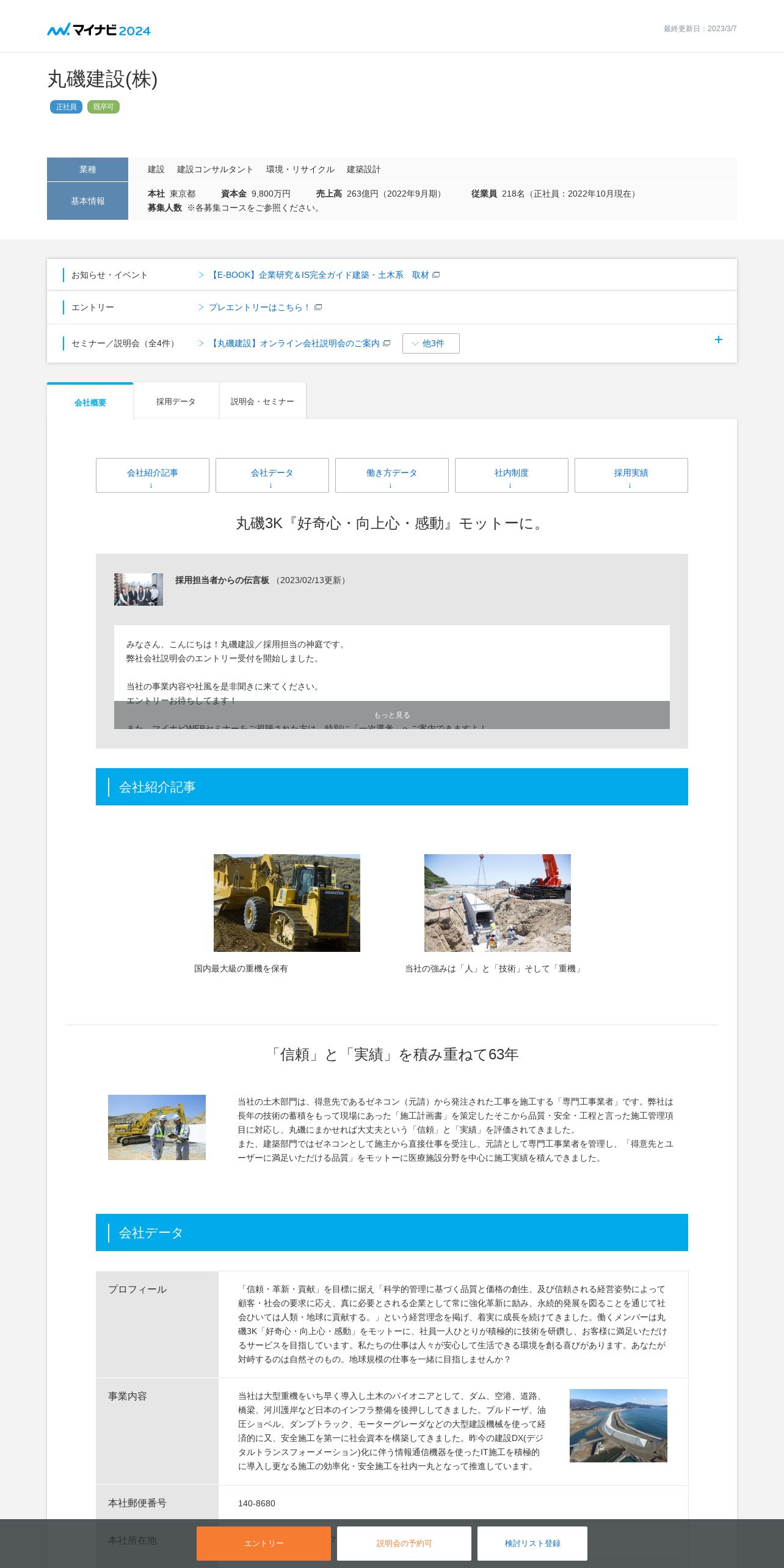Click the 建築設計 industry text
The height and width of the screenshot is (1568, 784).
click(363, 169)
